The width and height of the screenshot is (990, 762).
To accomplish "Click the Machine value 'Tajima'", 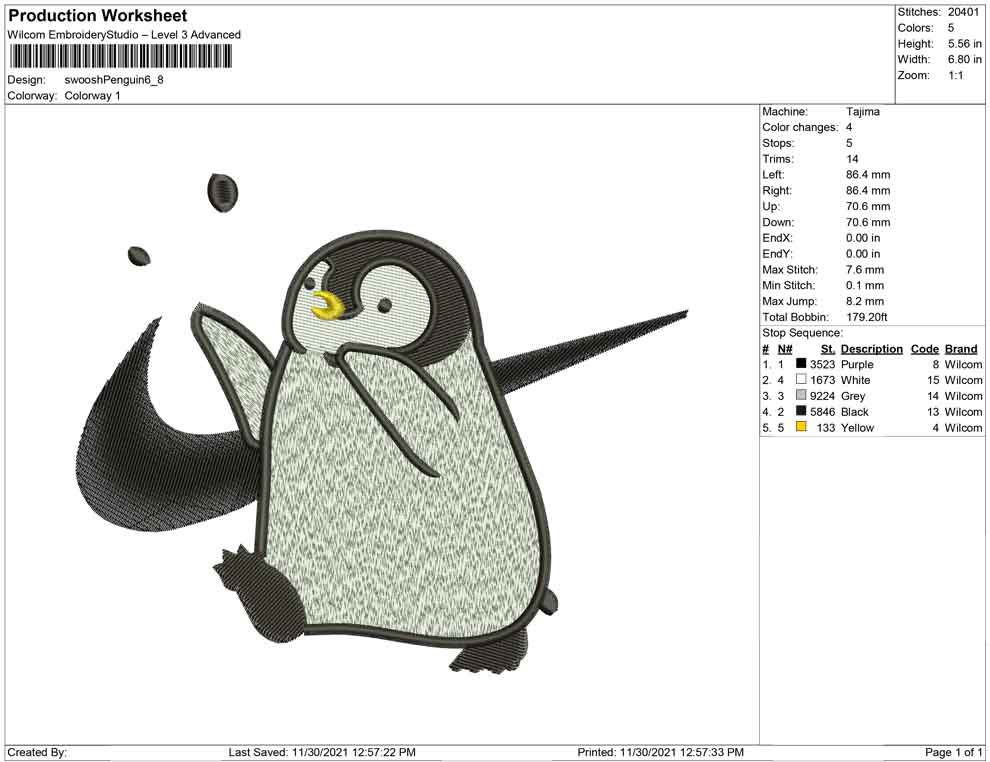I will [x=862, y=111].
